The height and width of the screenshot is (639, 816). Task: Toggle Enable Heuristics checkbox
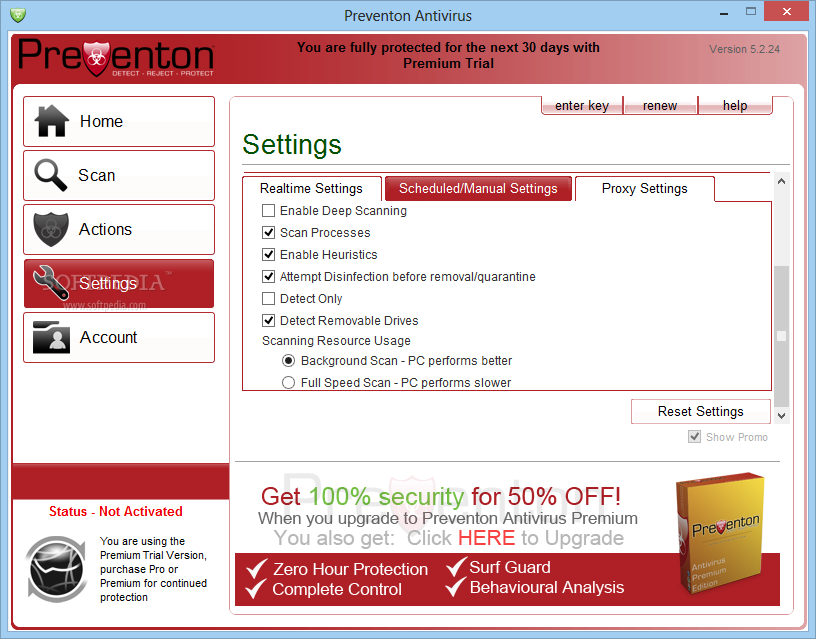coord(269,254)
